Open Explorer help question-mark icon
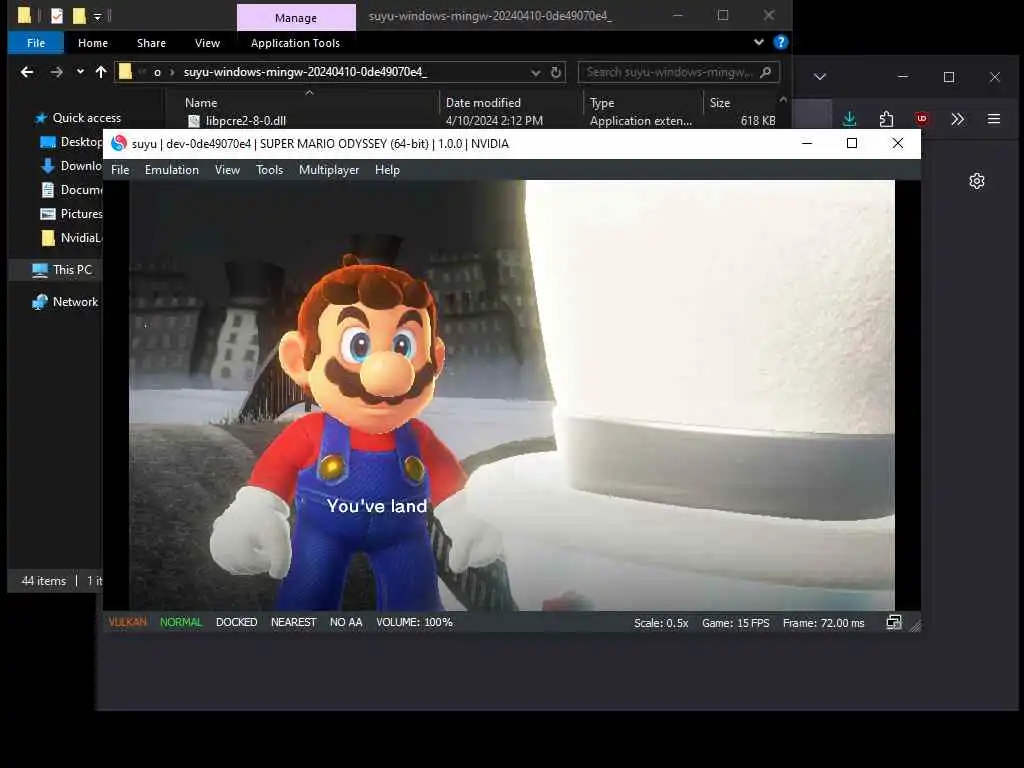The width and height of the screenshot is (1024, 768). (780, 42)
